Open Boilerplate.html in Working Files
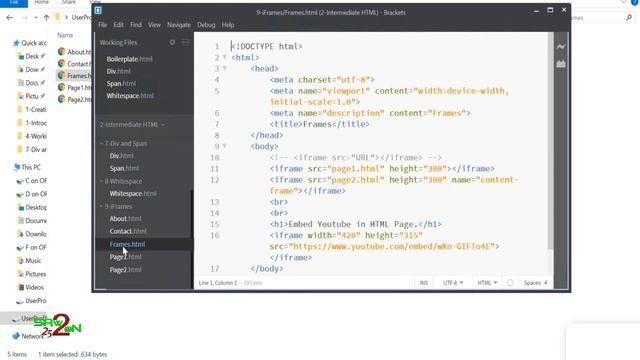Screen dimensions: 640x360 point(129,59)
